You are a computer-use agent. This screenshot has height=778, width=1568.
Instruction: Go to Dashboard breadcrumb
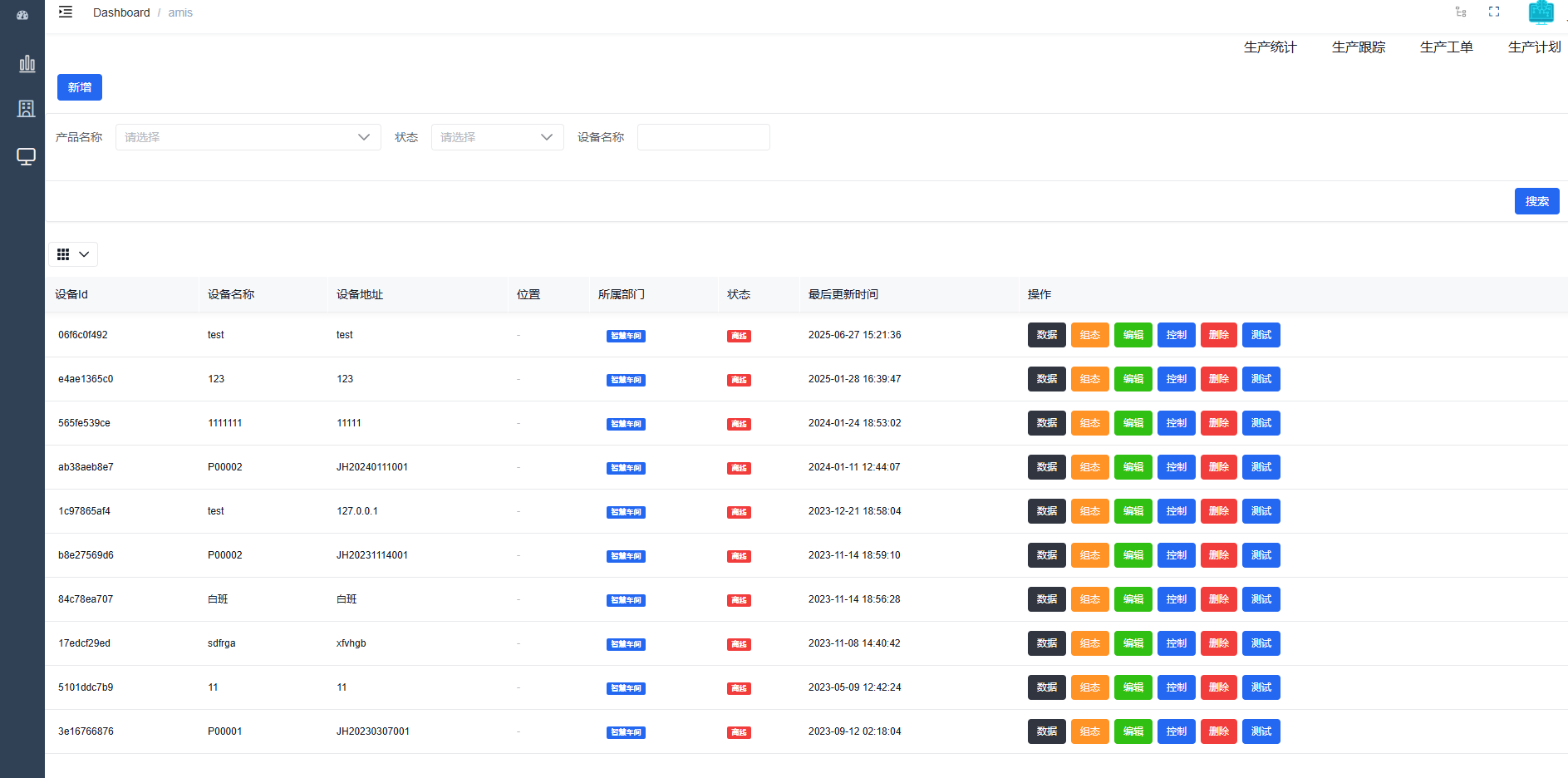[x=121, y=12]
